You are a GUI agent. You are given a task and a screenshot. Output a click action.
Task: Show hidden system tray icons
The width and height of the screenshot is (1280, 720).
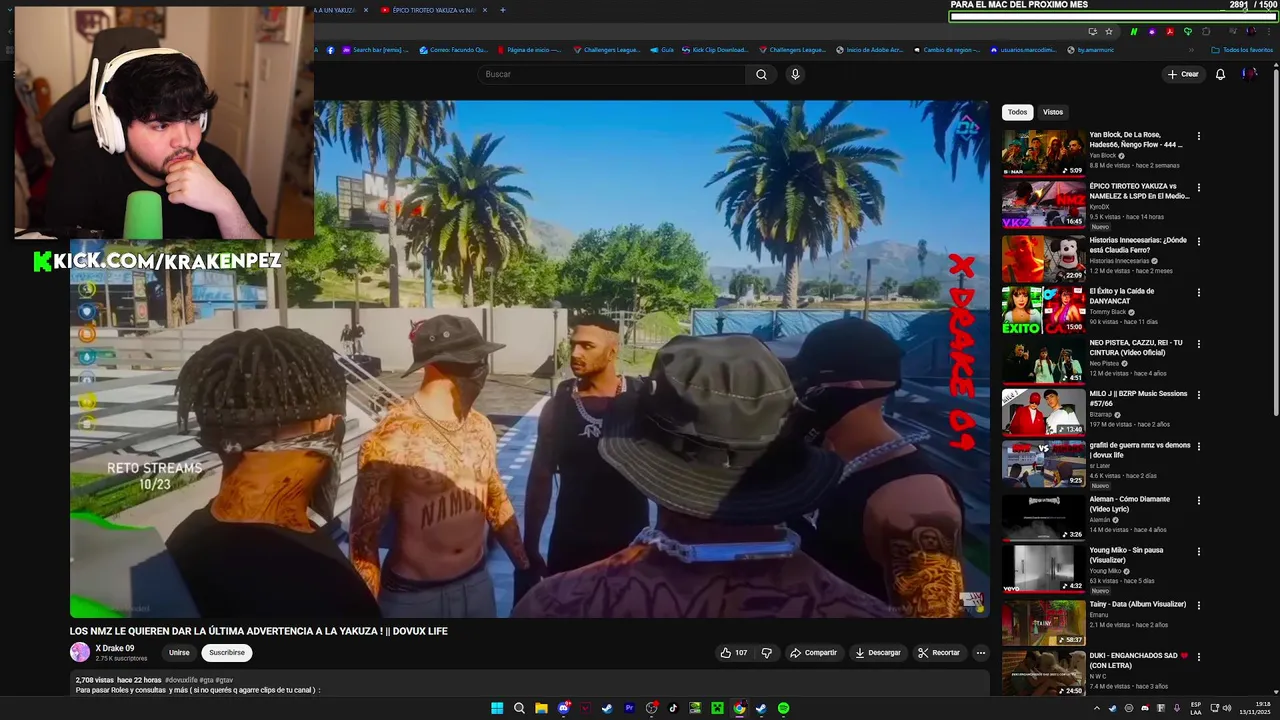point(1097,708)
